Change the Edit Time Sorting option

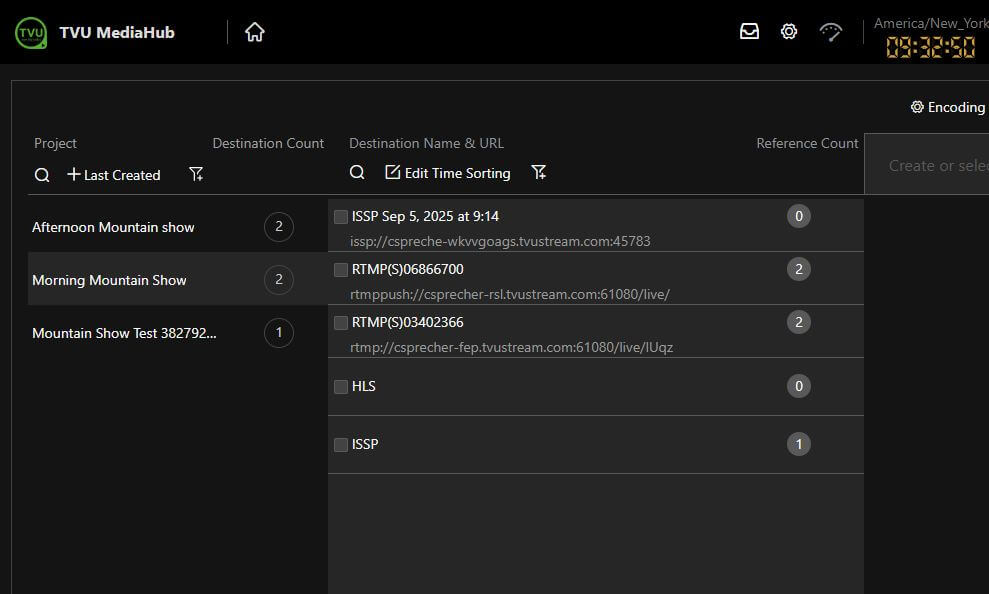tap(448, 173)
